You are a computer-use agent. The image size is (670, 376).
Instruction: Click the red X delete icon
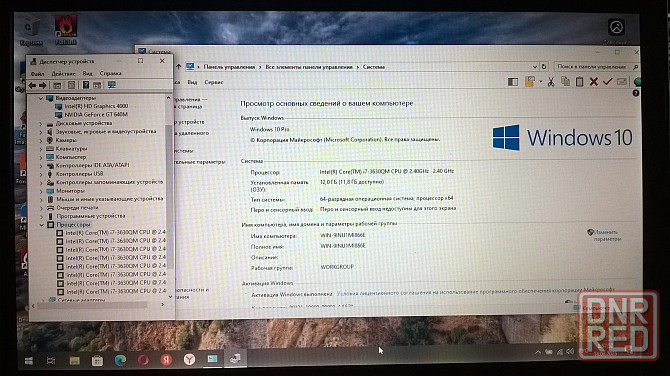click(x=594, y=82)
